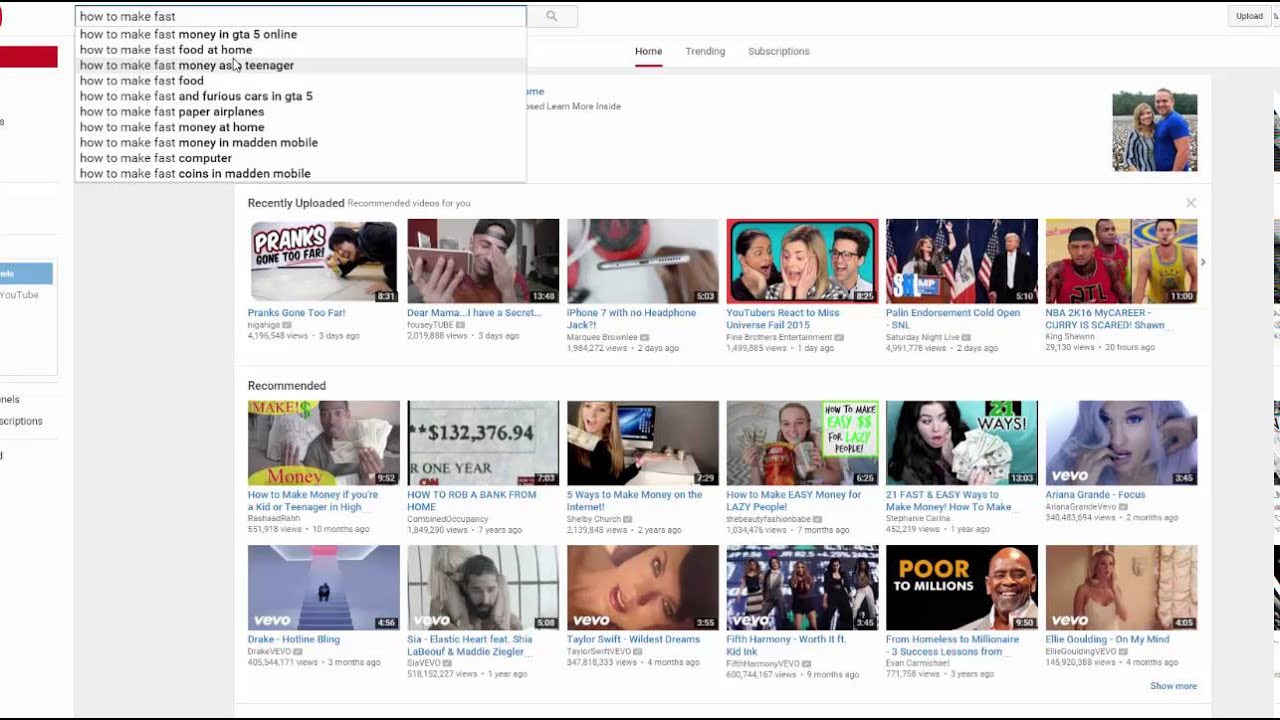Click 'Ellie Goulding - On My Mind' title

pyautogui.click(x=1107, y=639)
